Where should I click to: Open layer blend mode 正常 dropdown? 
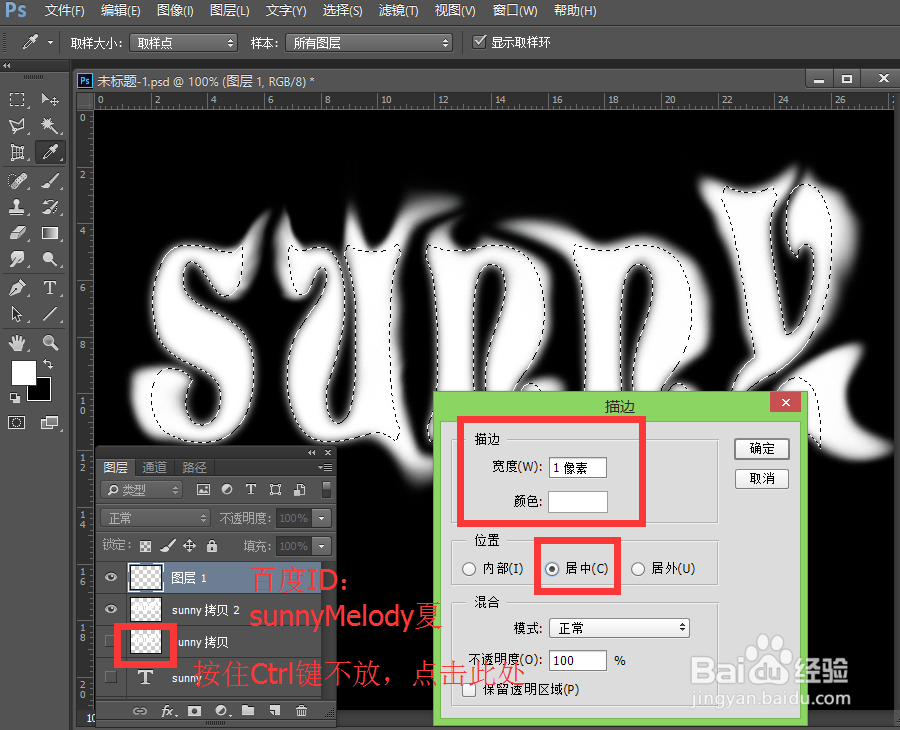155,518
